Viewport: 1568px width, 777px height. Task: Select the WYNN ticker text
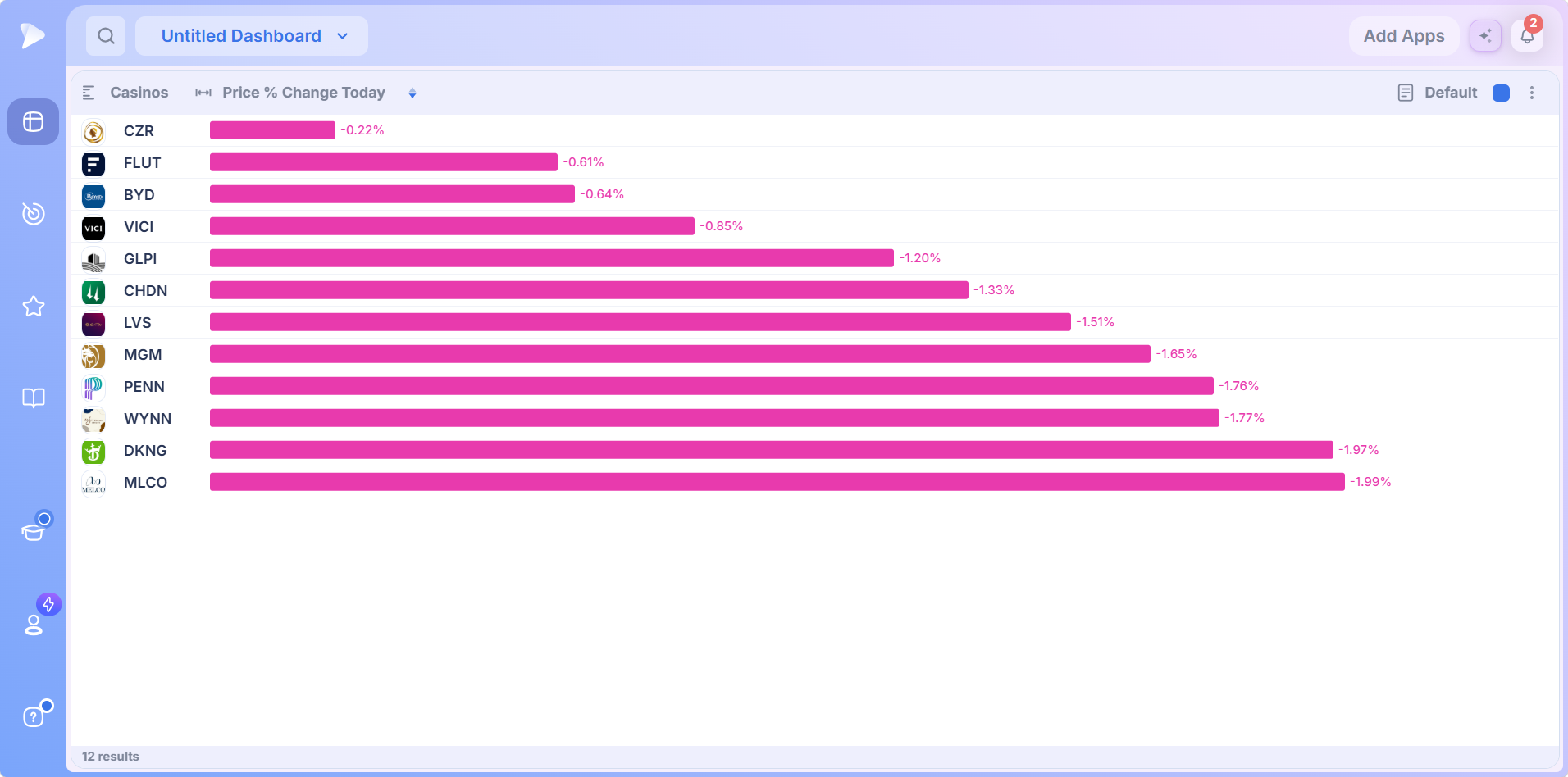tap(148, 419)
